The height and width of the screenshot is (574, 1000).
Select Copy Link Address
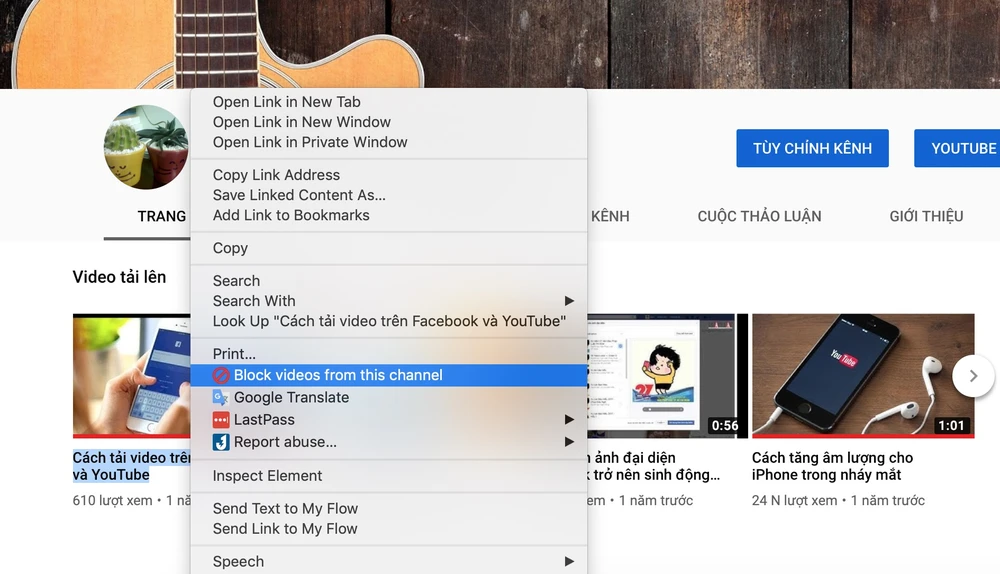(388, 175)
